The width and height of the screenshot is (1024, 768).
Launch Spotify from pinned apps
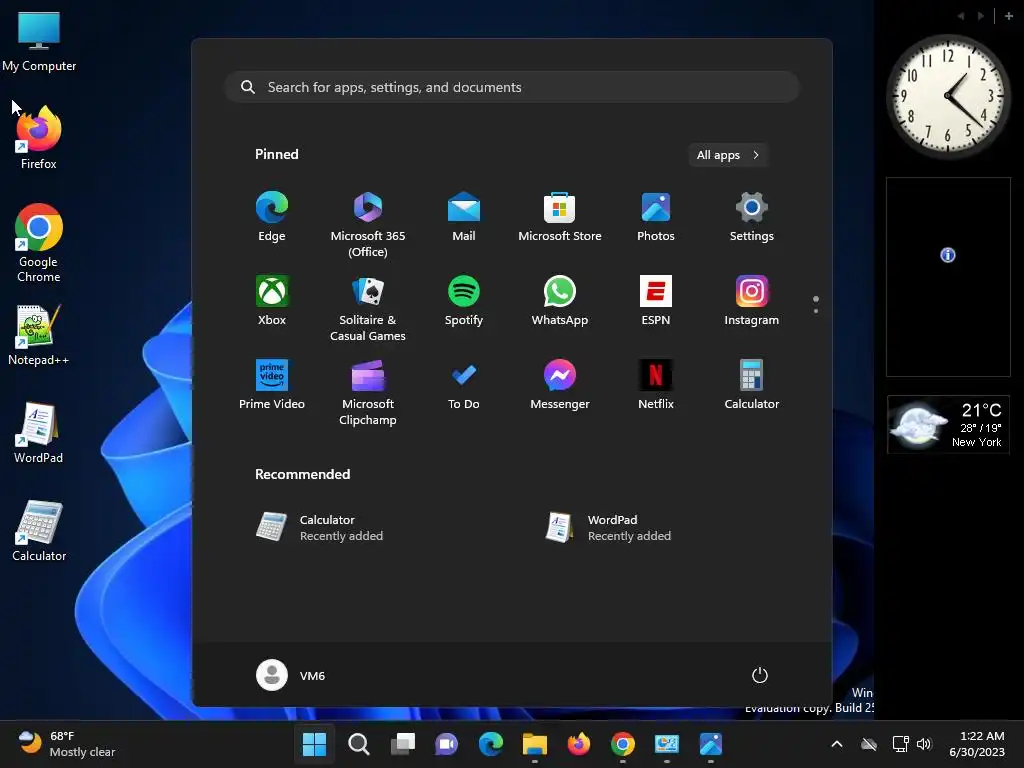pyautogui.click(x=464, y=301)
